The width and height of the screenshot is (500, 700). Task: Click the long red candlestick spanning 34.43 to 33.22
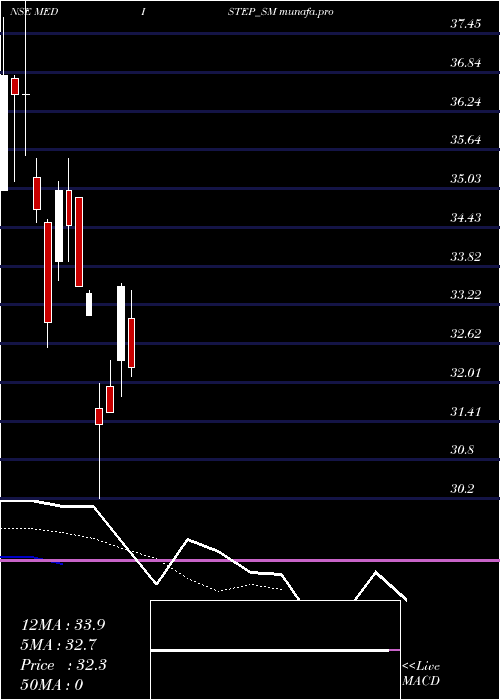(48, 272)
